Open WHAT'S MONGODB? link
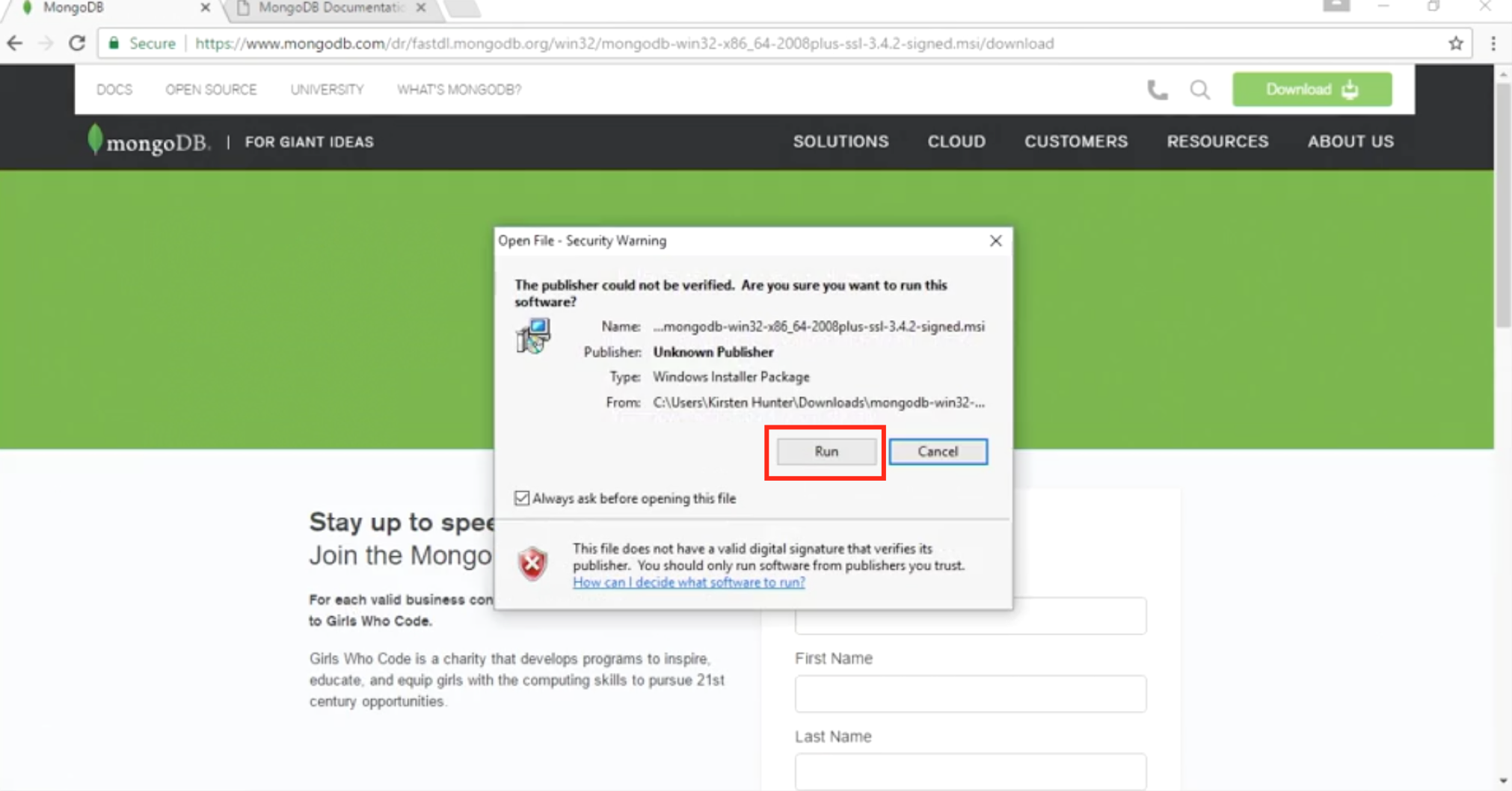Screen dimensions: 1512x791 (x=459, y=90)
